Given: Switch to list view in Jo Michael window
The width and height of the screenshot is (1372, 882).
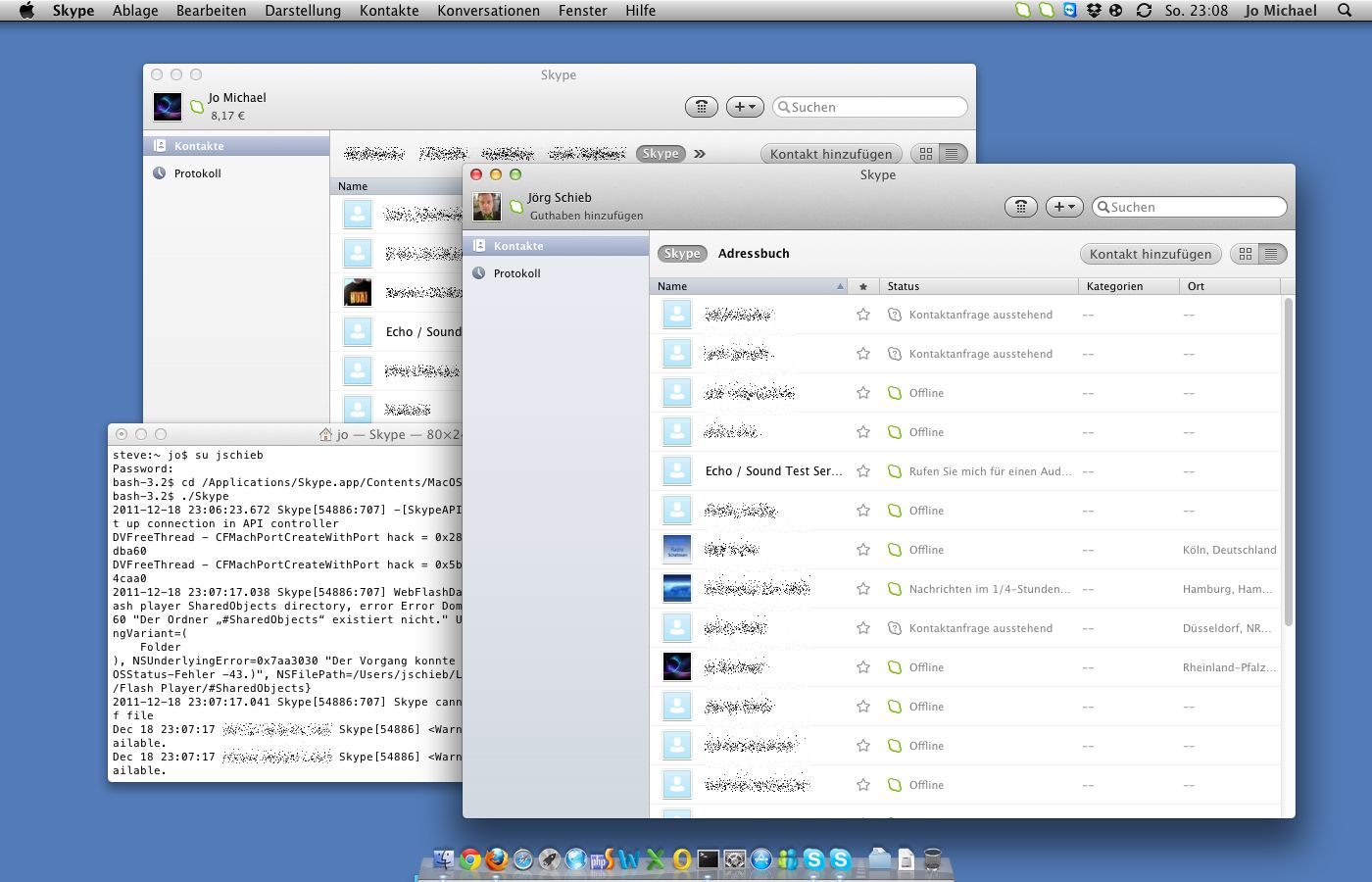Looking at the screenshot, I should tap(953, 154).
